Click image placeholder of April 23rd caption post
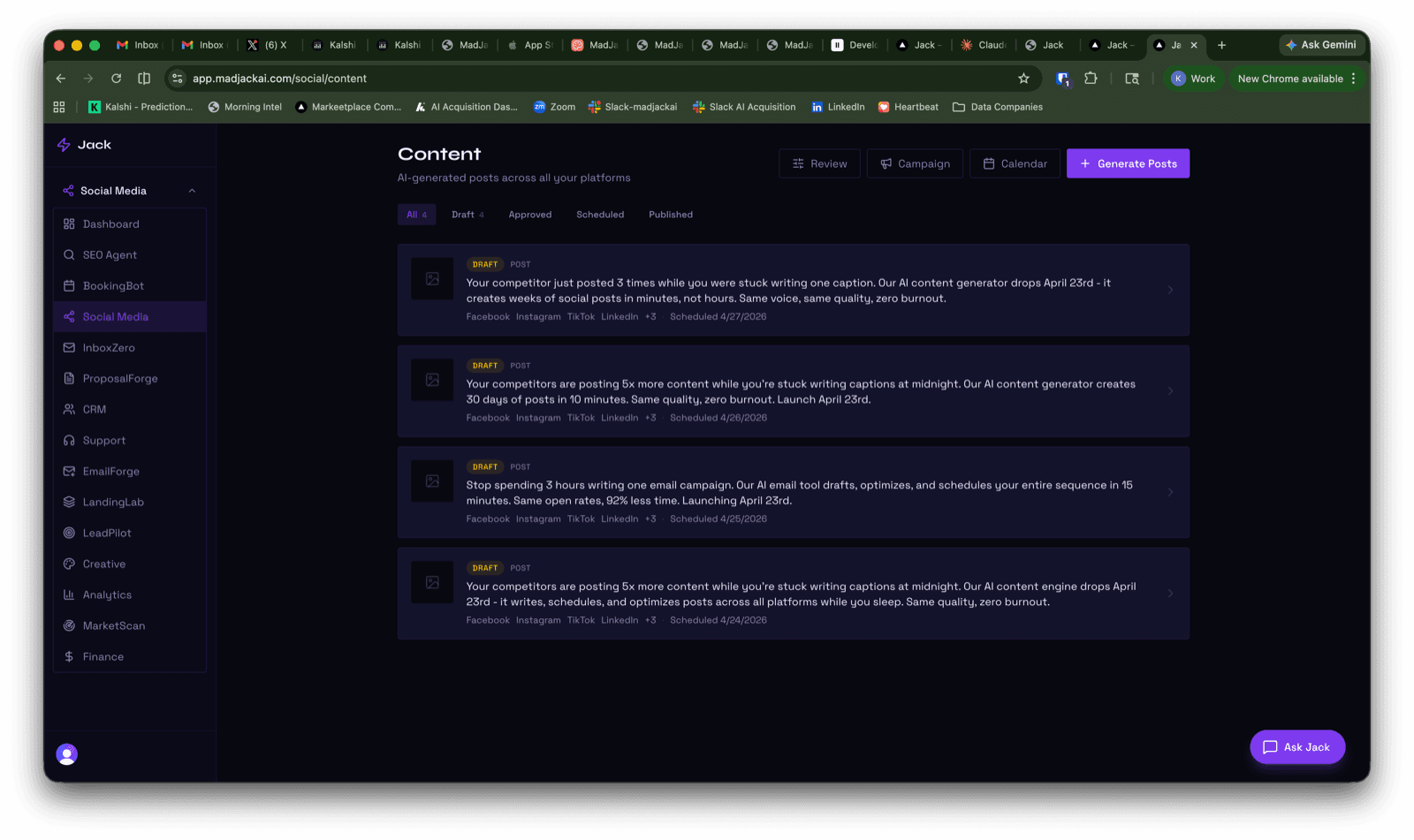The height and width of the screenshot is (840, 1414). tap(432, 279)
